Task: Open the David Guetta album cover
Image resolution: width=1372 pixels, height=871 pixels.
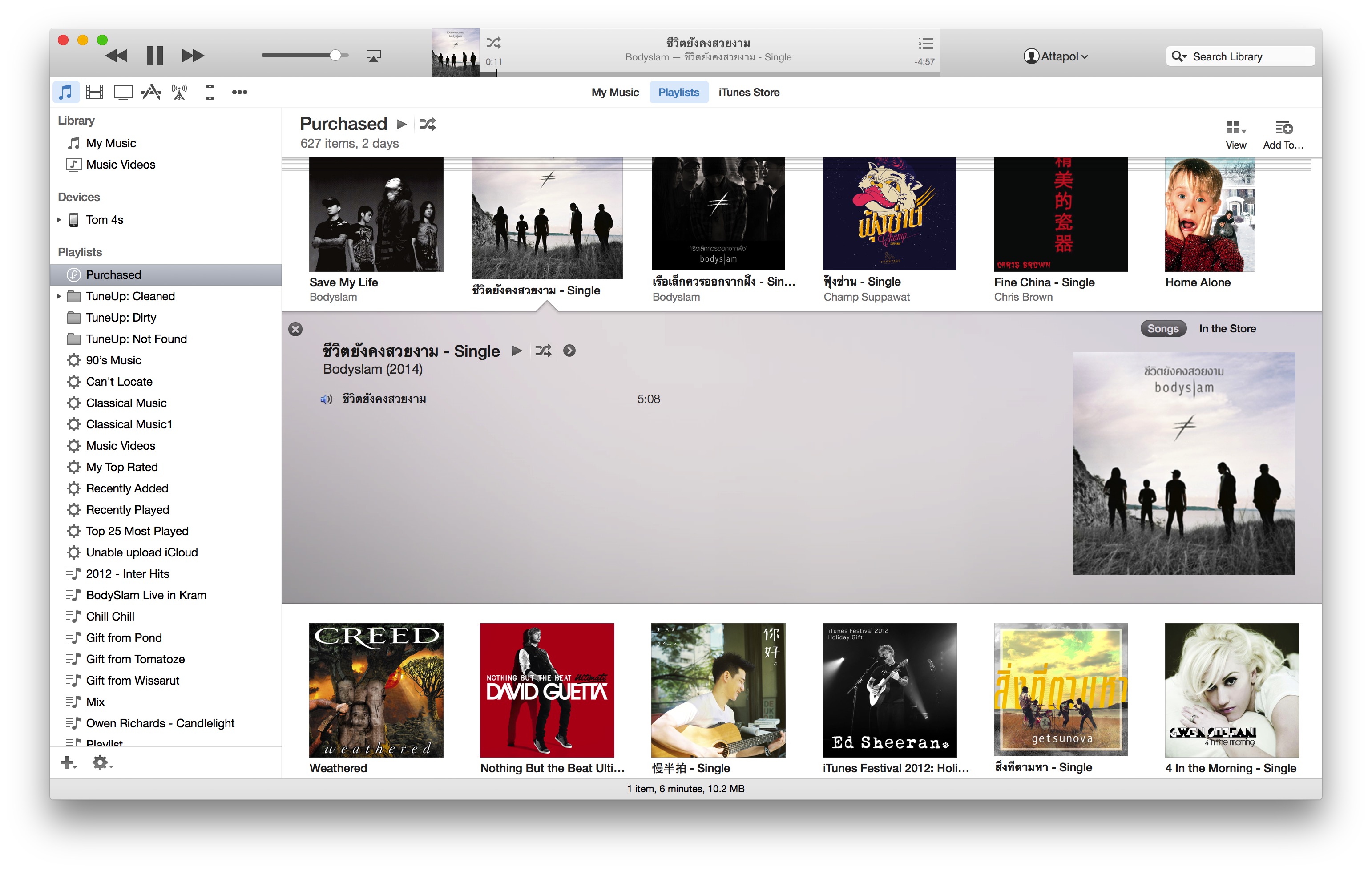Action: point(547,690)
